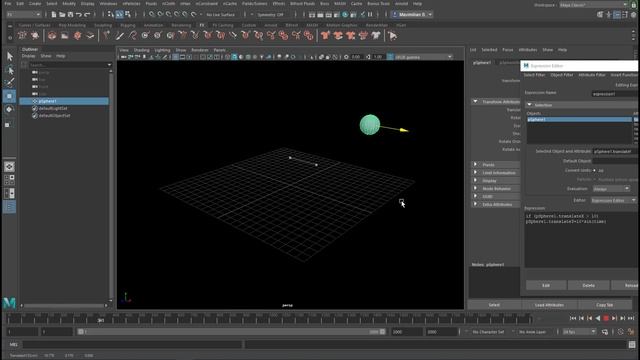Click the paint brush icon on FX shelf
Viewport: 640px width, 360px height.
[x=119, y=36]
